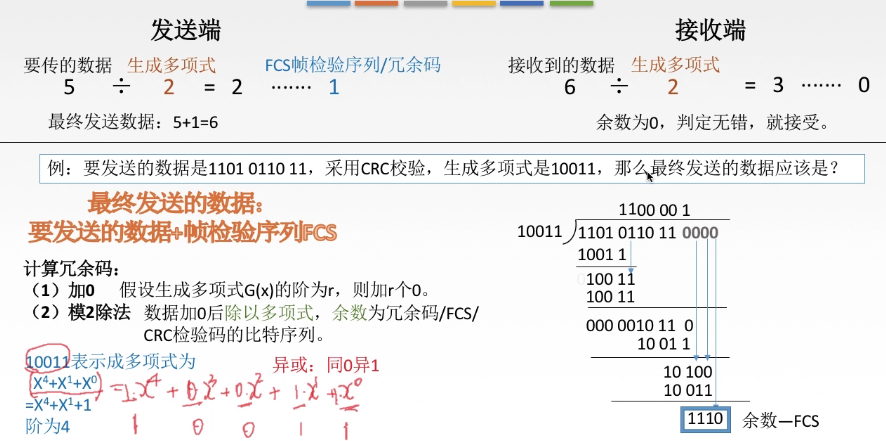Click the blue remainder 1 in sender equation
The height and width of the screenshot is (441, 886).
point(333,88)
